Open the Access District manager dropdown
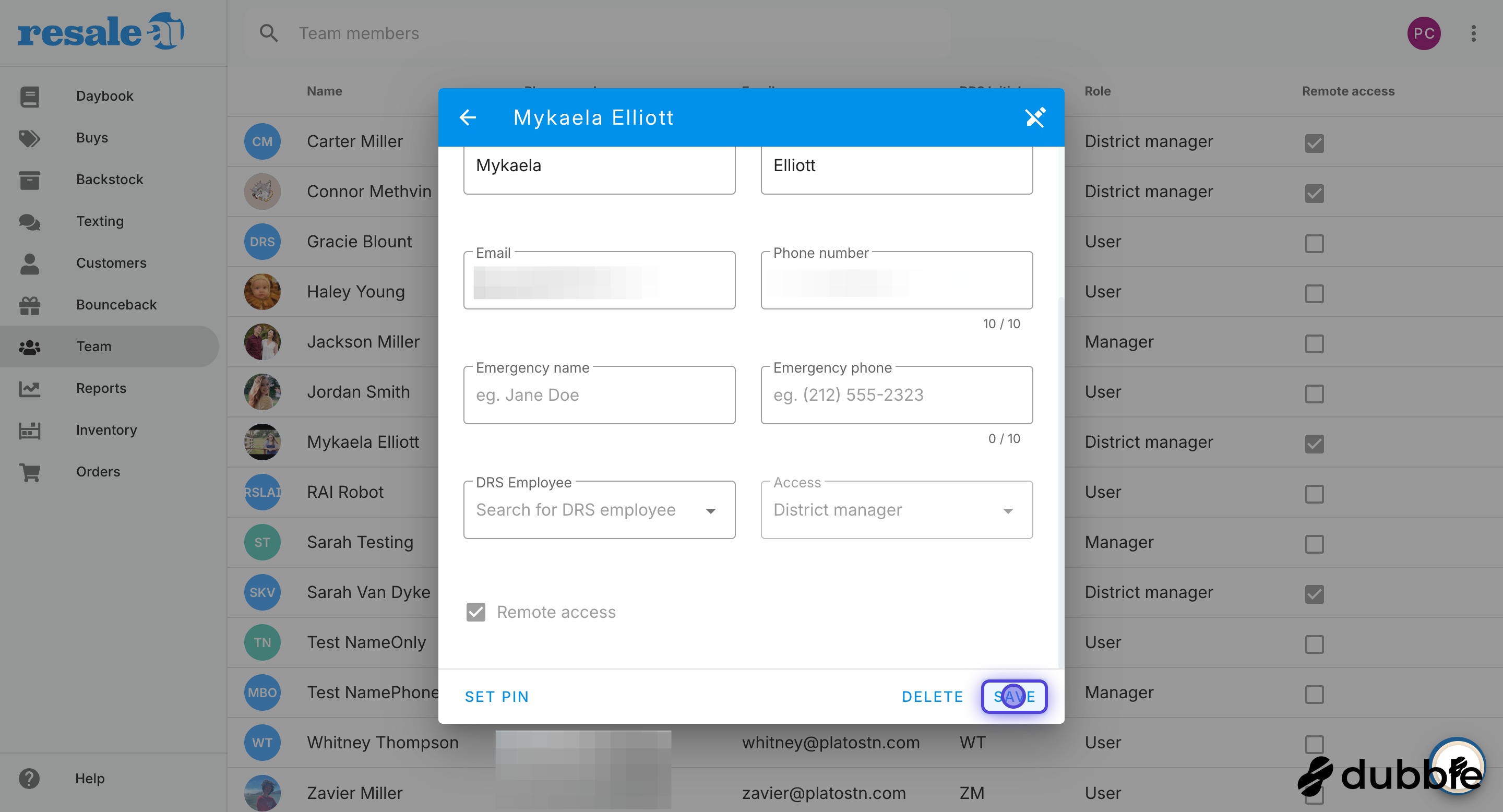Viewport: 1503px width, 812px height. click(x=897, y=510)
